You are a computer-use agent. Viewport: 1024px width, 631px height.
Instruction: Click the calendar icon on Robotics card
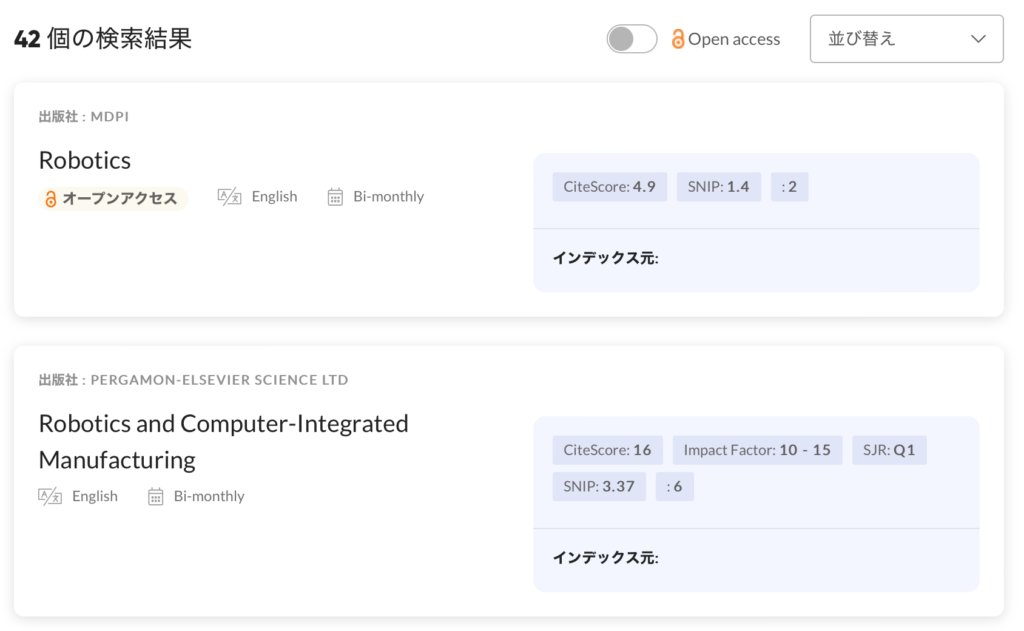335,197
